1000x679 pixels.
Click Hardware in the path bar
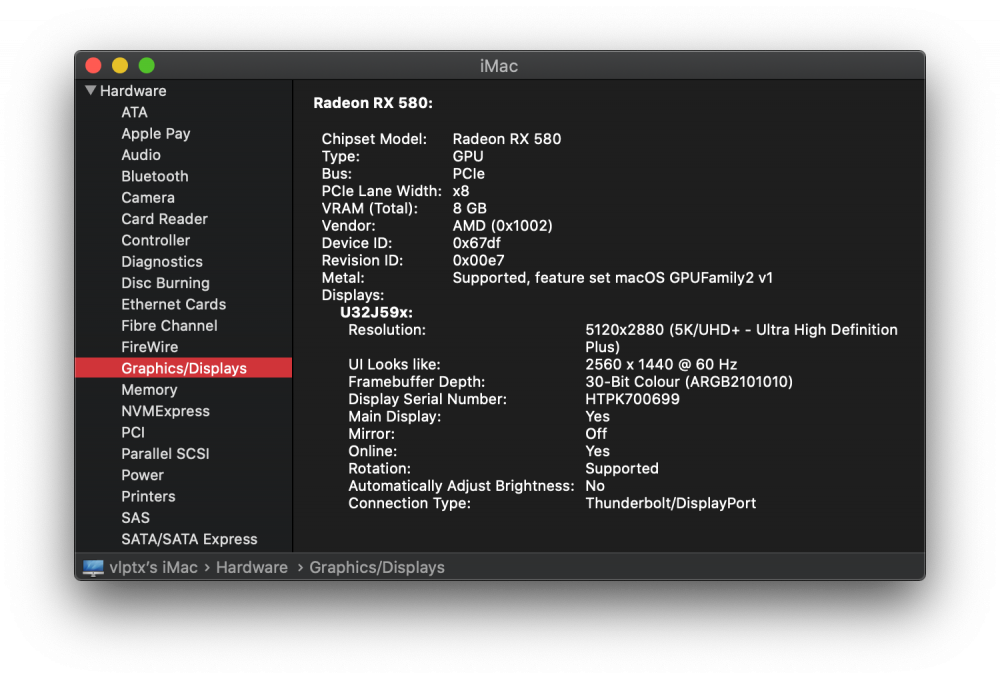click(x=252, y=567)
